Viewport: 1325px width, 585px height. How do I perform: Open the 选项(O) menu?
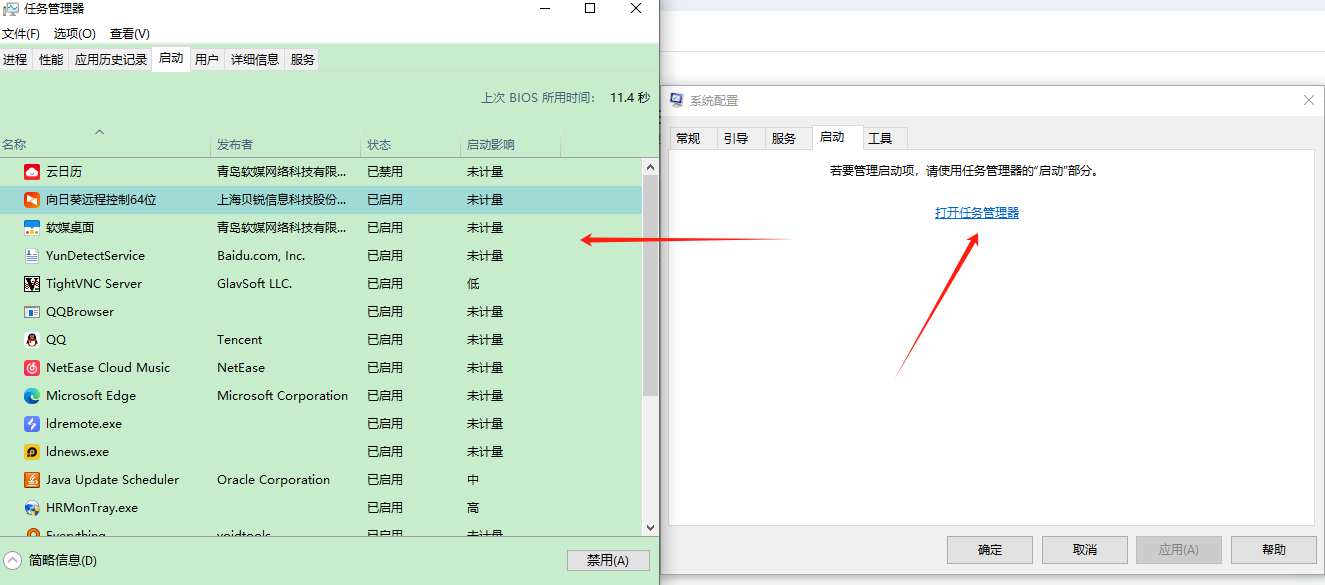(75, 34)
